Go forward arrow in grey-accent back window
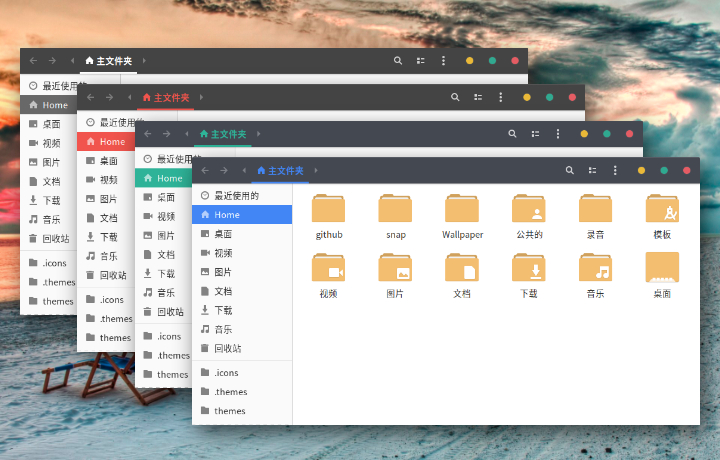Viewport: 720px width, 460px height. point(52,61)
